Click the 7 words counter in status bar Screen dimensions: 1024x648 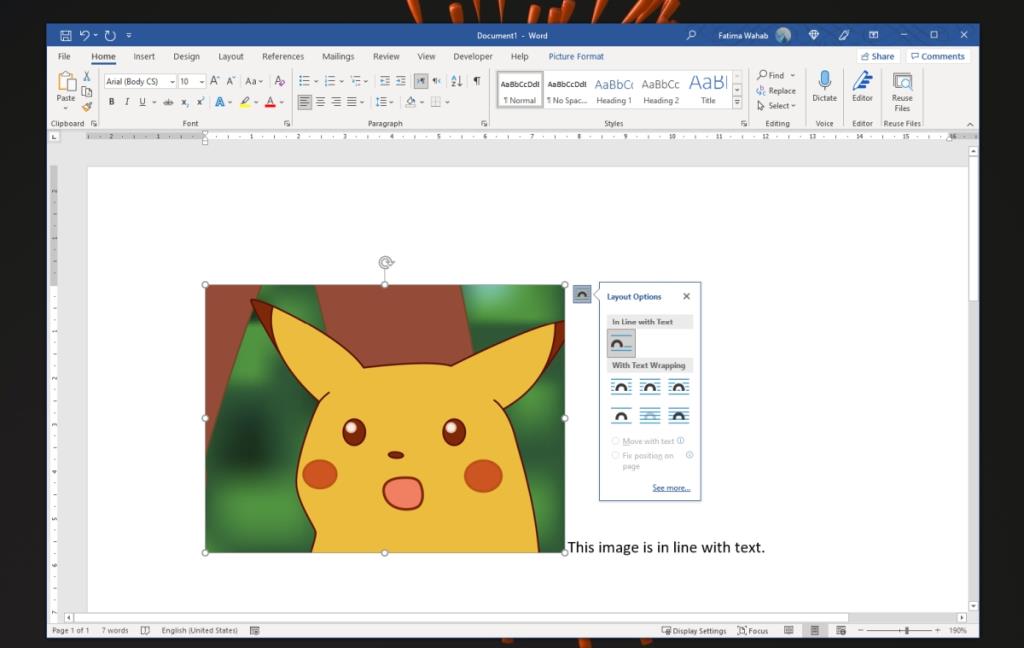[x=113, y=631]
